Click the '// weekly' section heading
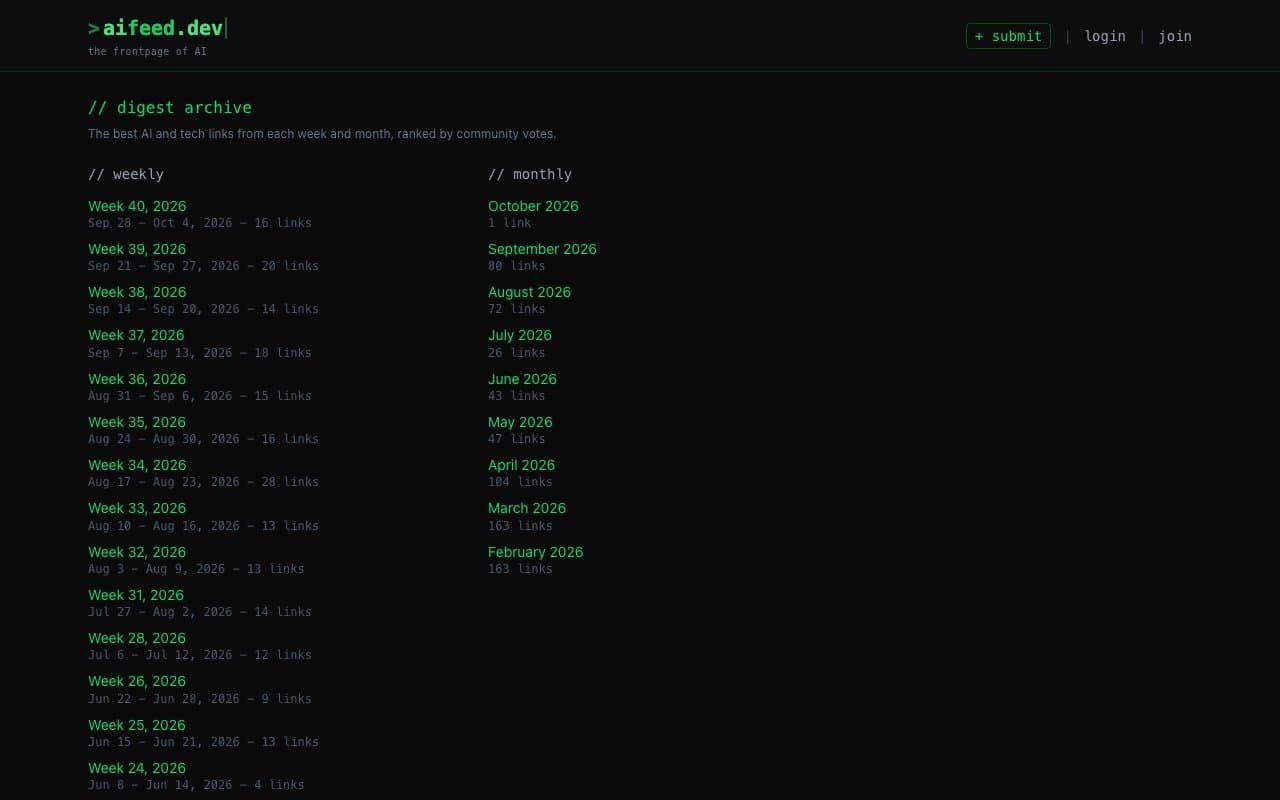This screenshot has height=800, width=1280. click(x=126, y=174)
